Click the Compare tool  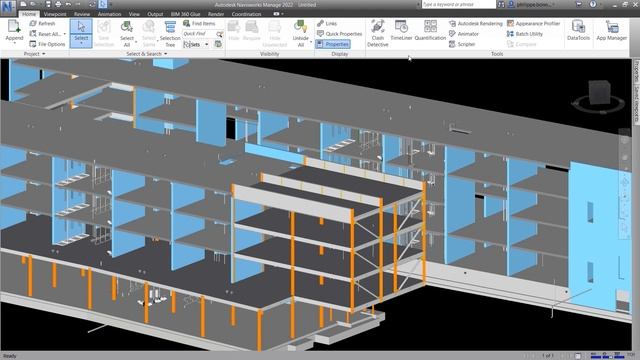[522, 44]
